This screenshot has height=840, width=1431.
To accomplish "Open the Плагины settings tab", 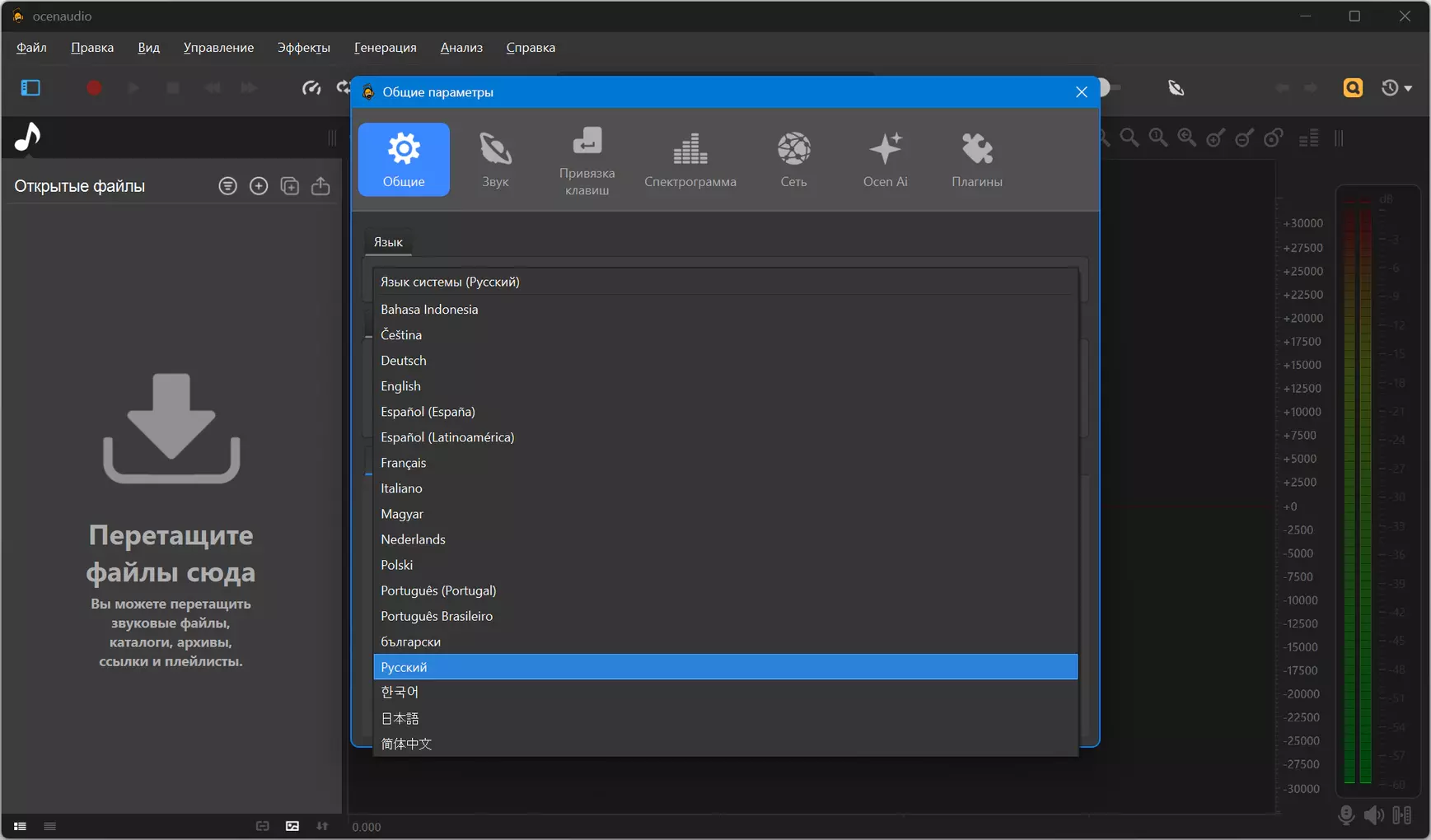I will [977, 160].
